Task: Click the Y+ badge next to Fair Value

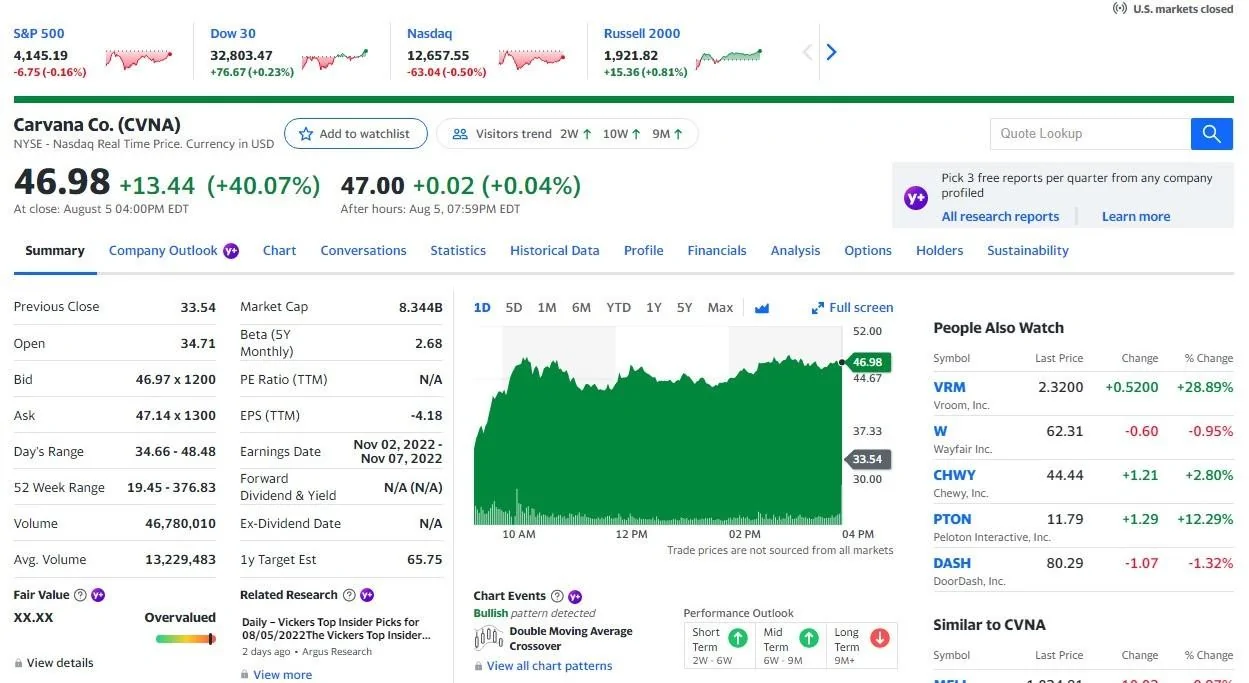Action: [x=98, y=595]
